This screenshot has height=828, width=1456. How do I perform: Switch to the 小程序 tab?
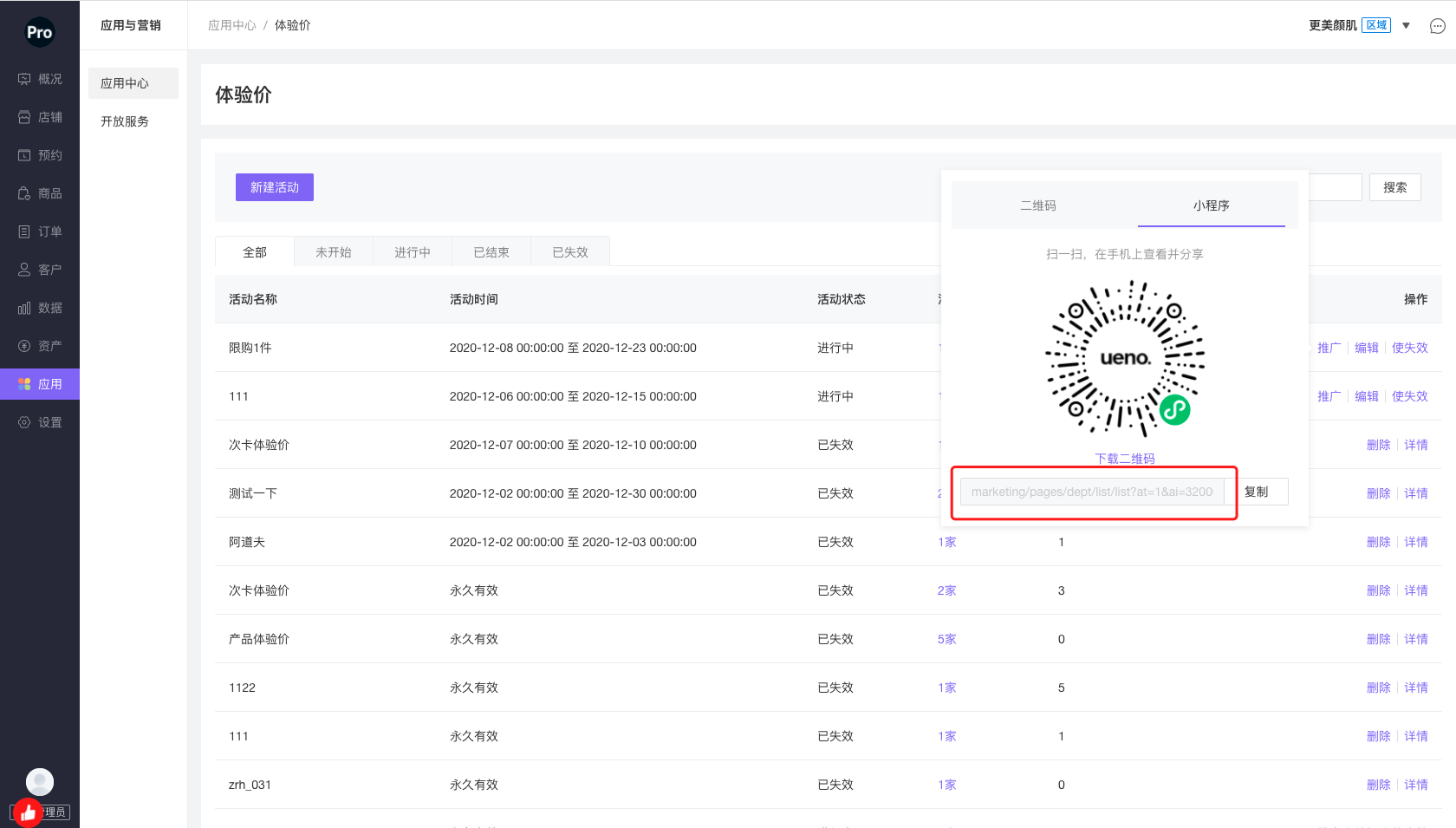click(x=1211, y=205)
